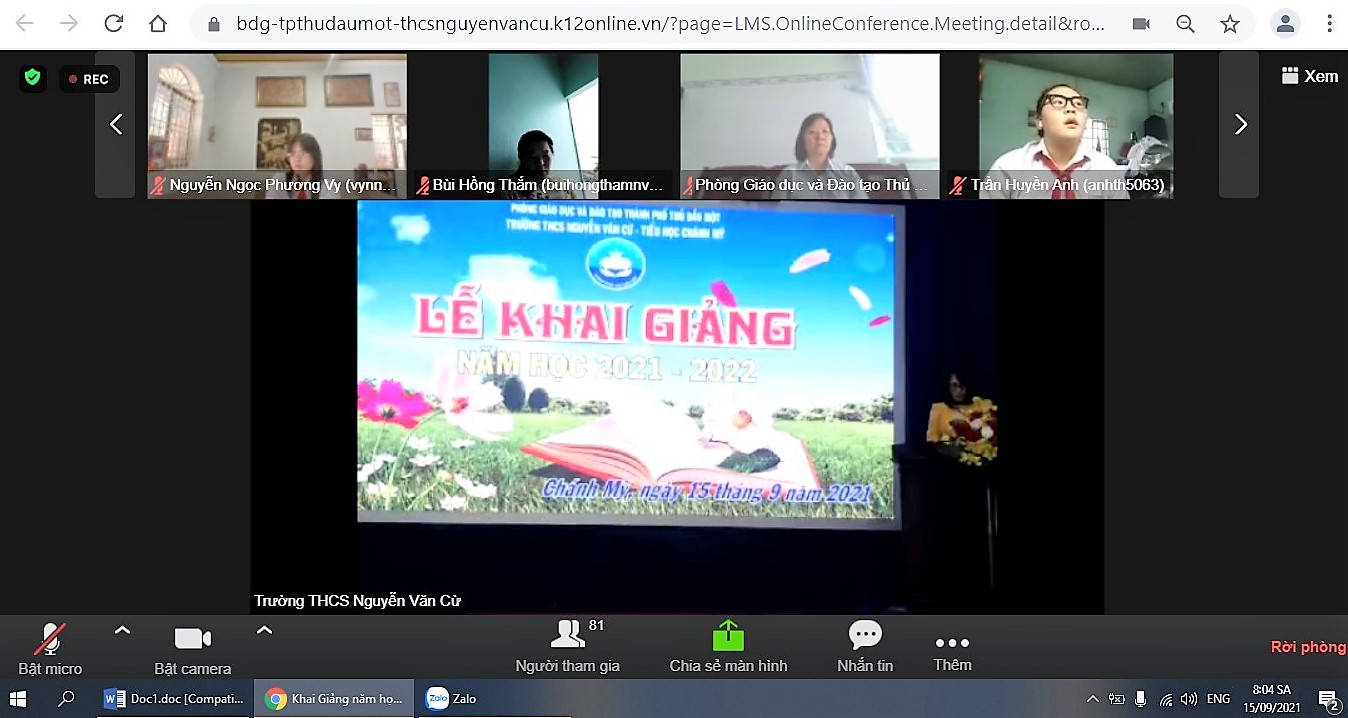
Task: Click the green security shield icon
Action: click(33, 78)
